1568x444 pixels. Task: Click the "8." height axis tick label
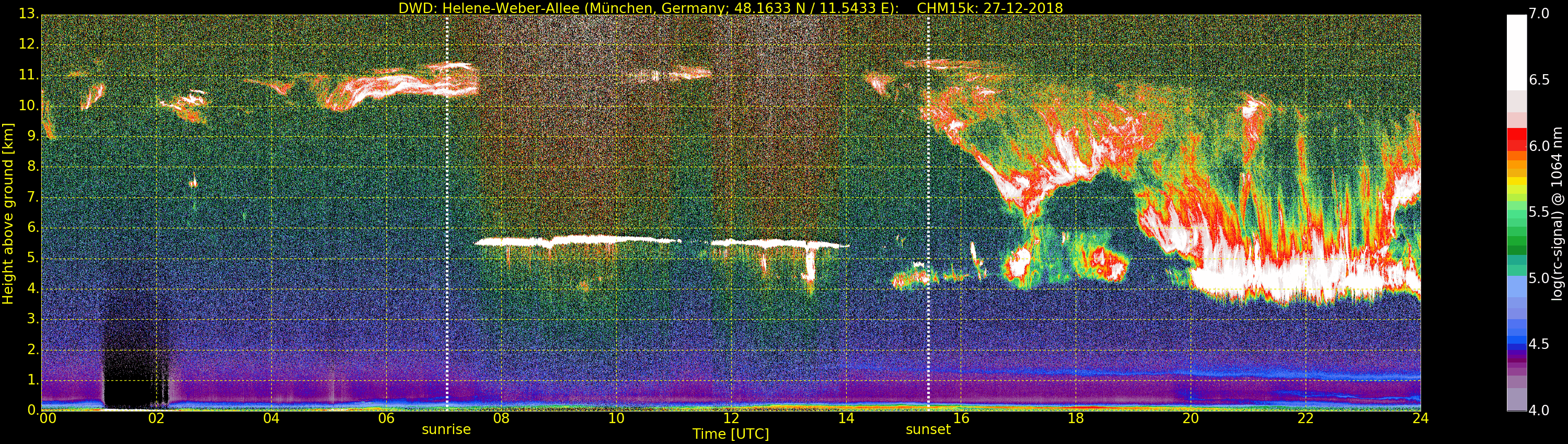[33, 166]
